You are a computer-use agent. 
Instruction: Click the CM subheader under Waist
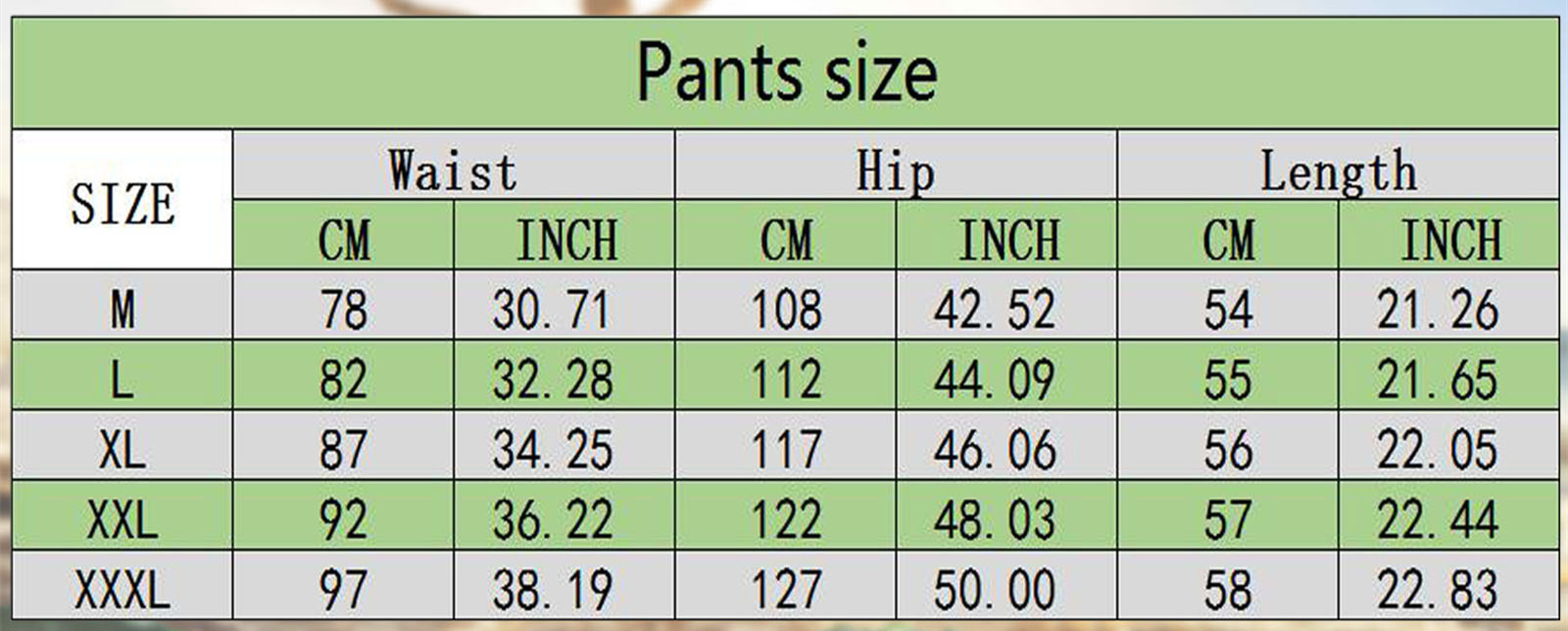(344, 240)
